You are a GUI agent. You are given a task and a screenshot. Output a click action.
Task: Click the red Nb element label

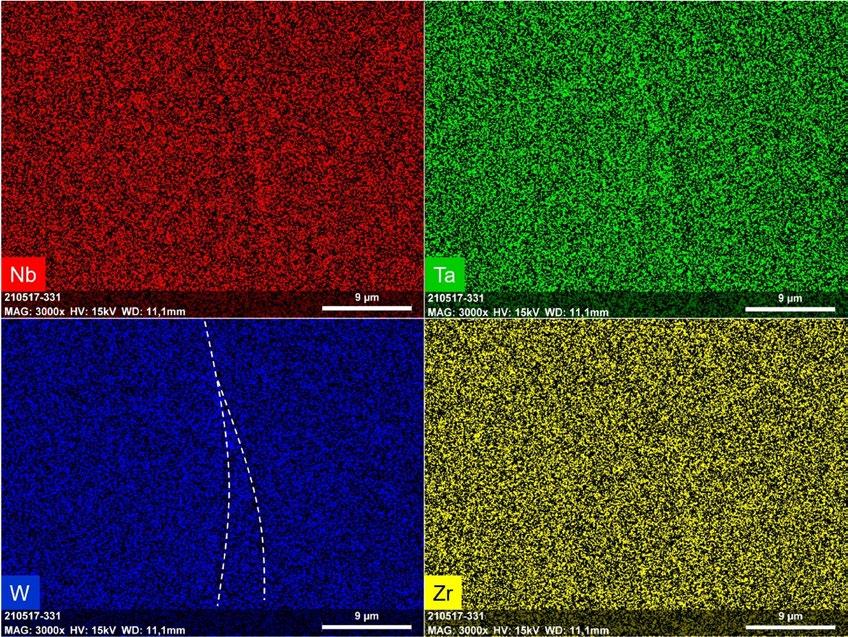point(23,275)
